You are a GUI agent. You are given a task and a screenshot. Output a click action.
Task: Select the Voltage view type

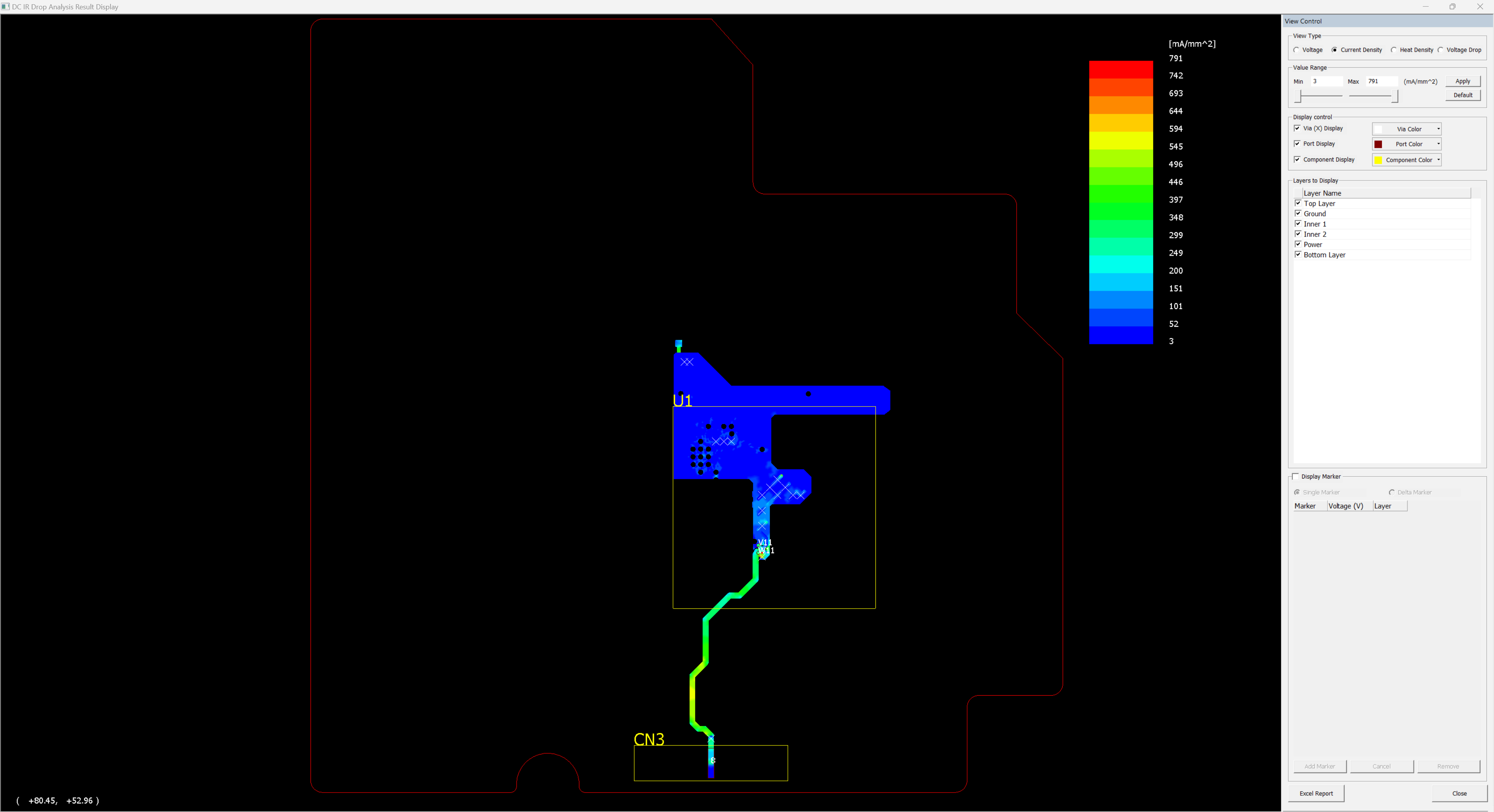[1296, 50]
